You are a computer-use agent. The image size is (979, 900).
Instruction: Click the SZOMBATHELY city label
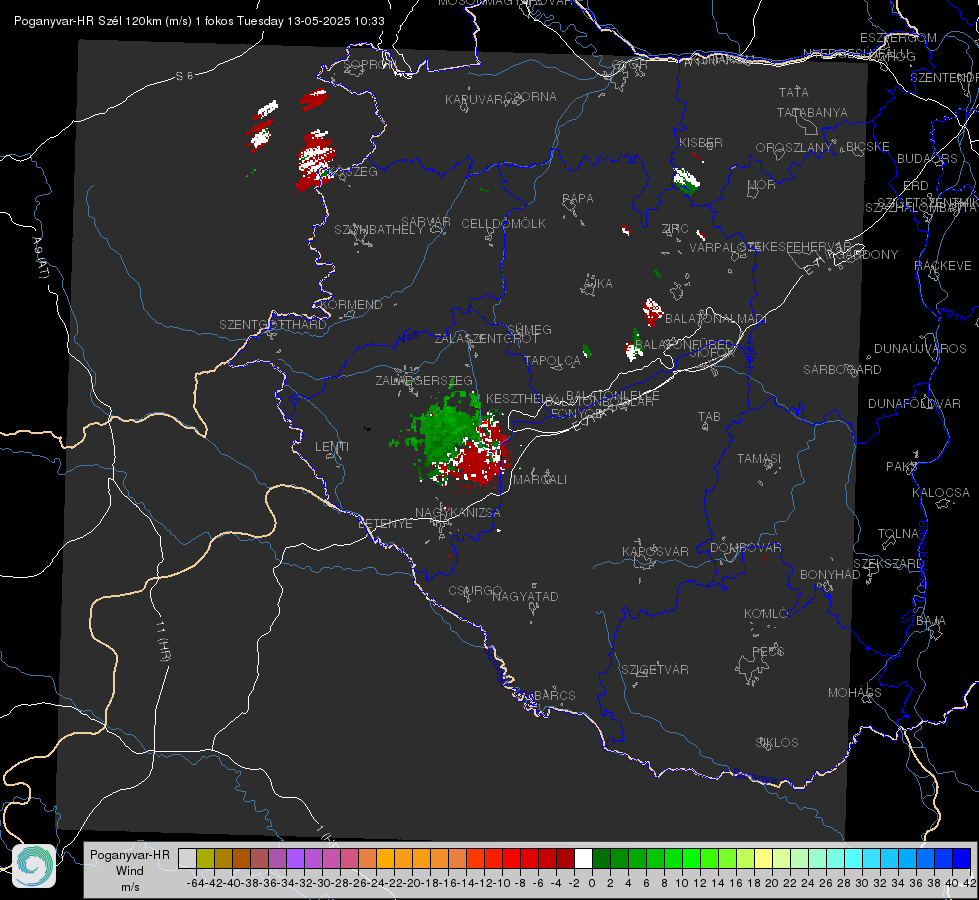click(379, 230)
